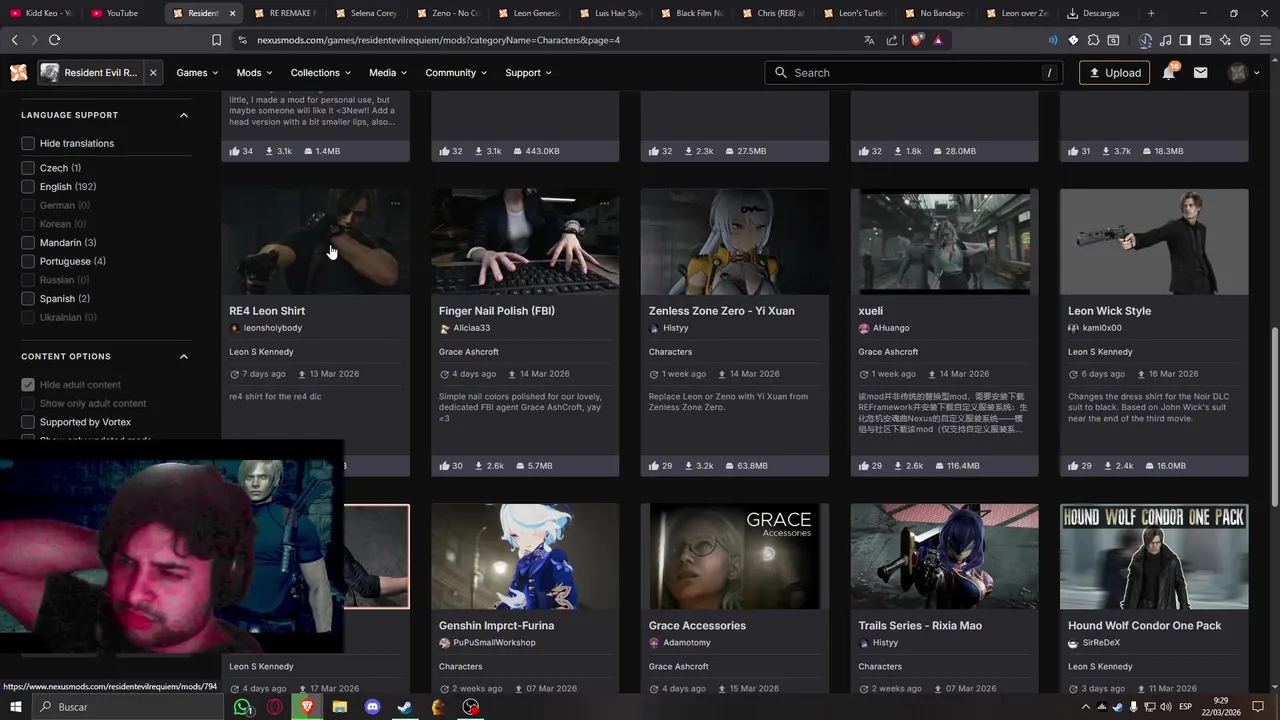The image size is (1280, 720).
Task: Open WhatsApp from the taskbar
Action: pyautogui.click(x=243, y=707)
